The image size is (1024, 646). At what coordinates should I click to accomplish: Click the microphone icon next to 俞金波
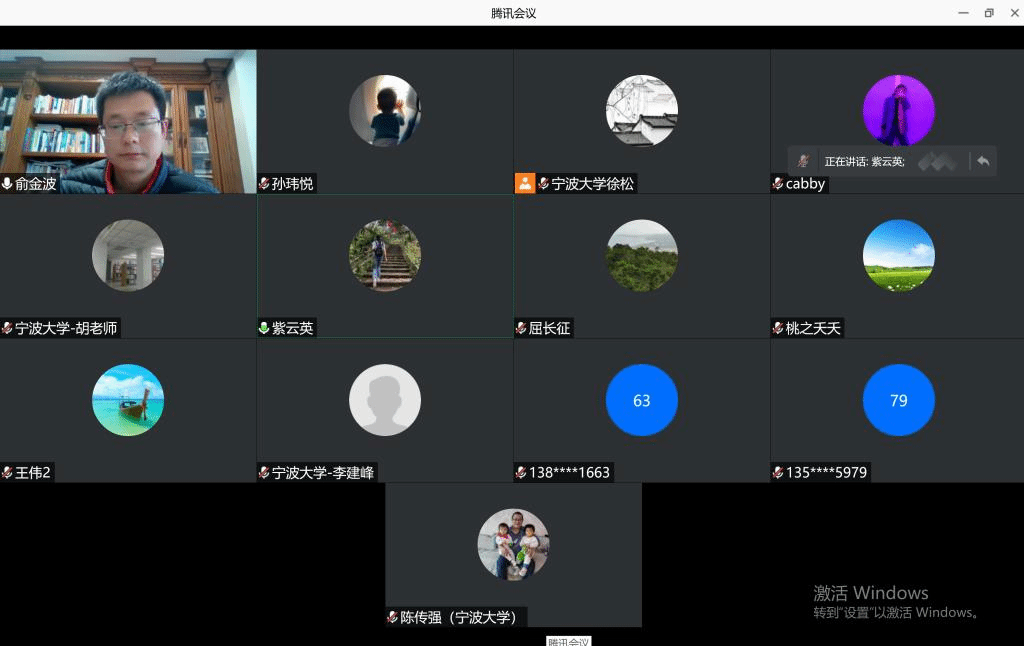pyautogui.click(x=7, y=184)
